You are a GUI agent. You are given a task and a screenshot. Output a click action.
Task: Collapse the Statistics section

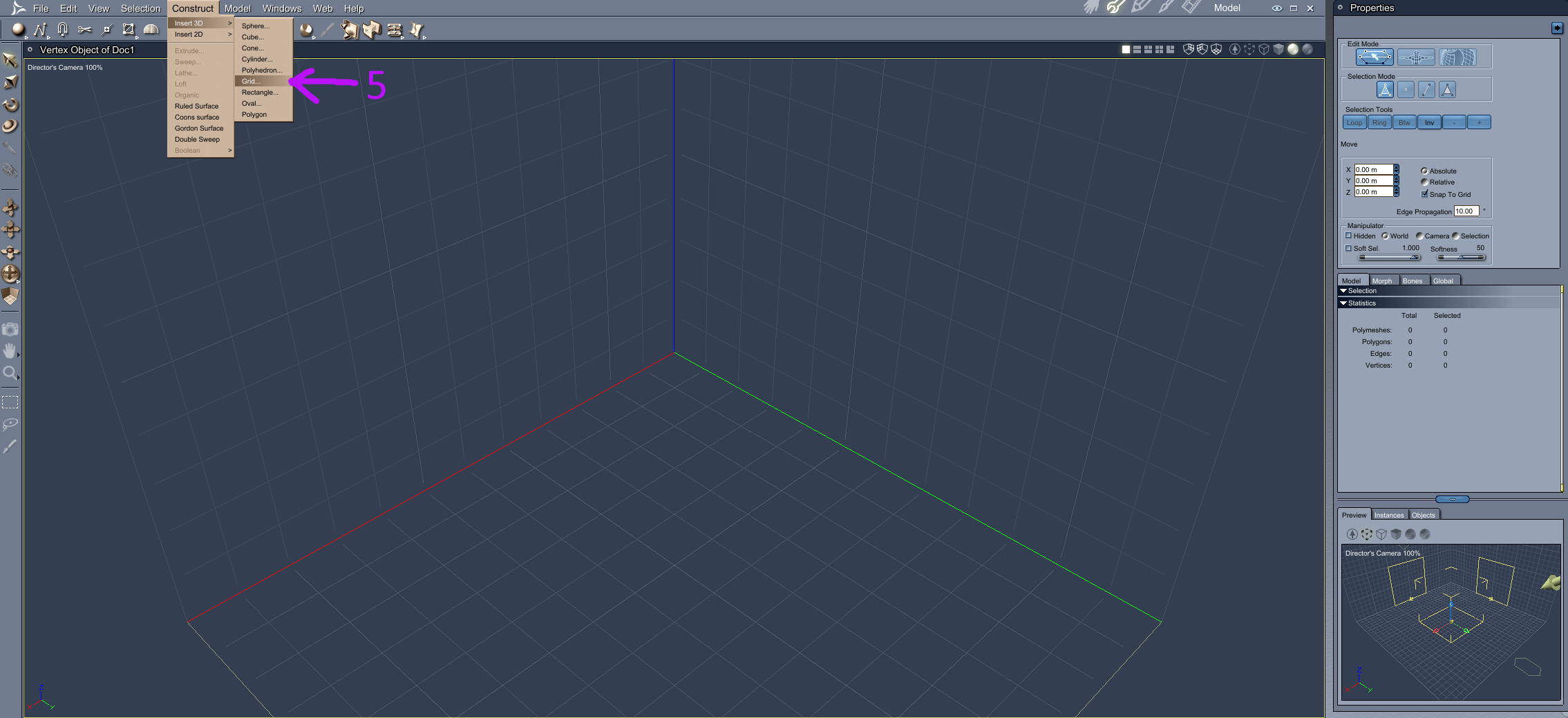point(1343,303)
